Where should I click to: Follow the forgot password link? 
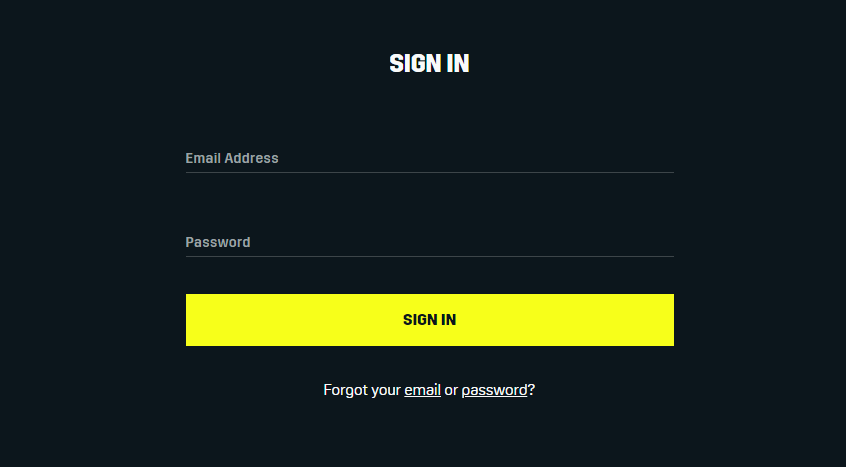(x=494, y=390)
